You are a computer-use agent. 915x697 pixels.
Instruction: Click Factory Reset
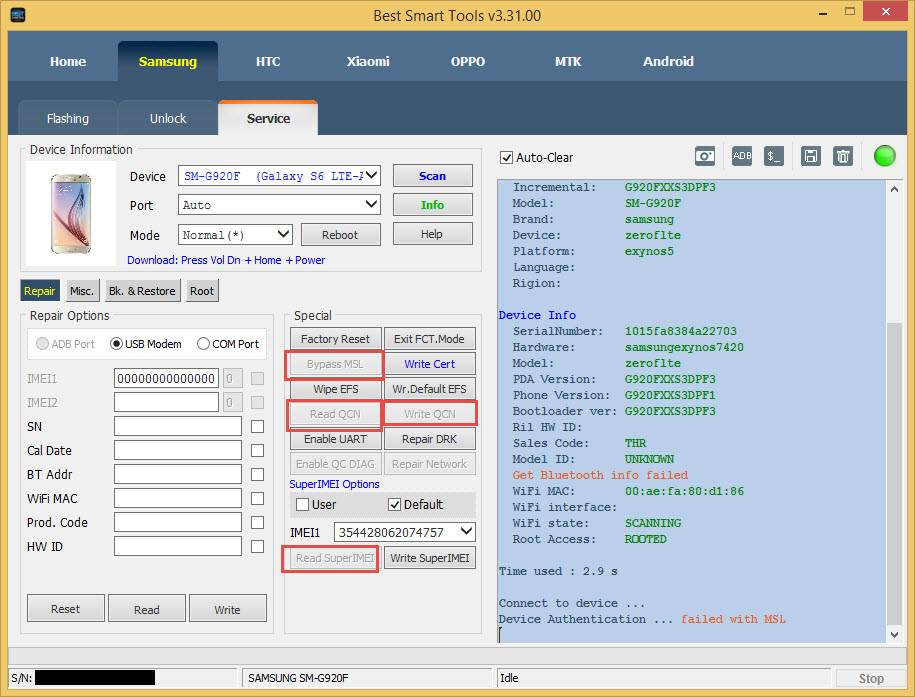click(336, 339)
